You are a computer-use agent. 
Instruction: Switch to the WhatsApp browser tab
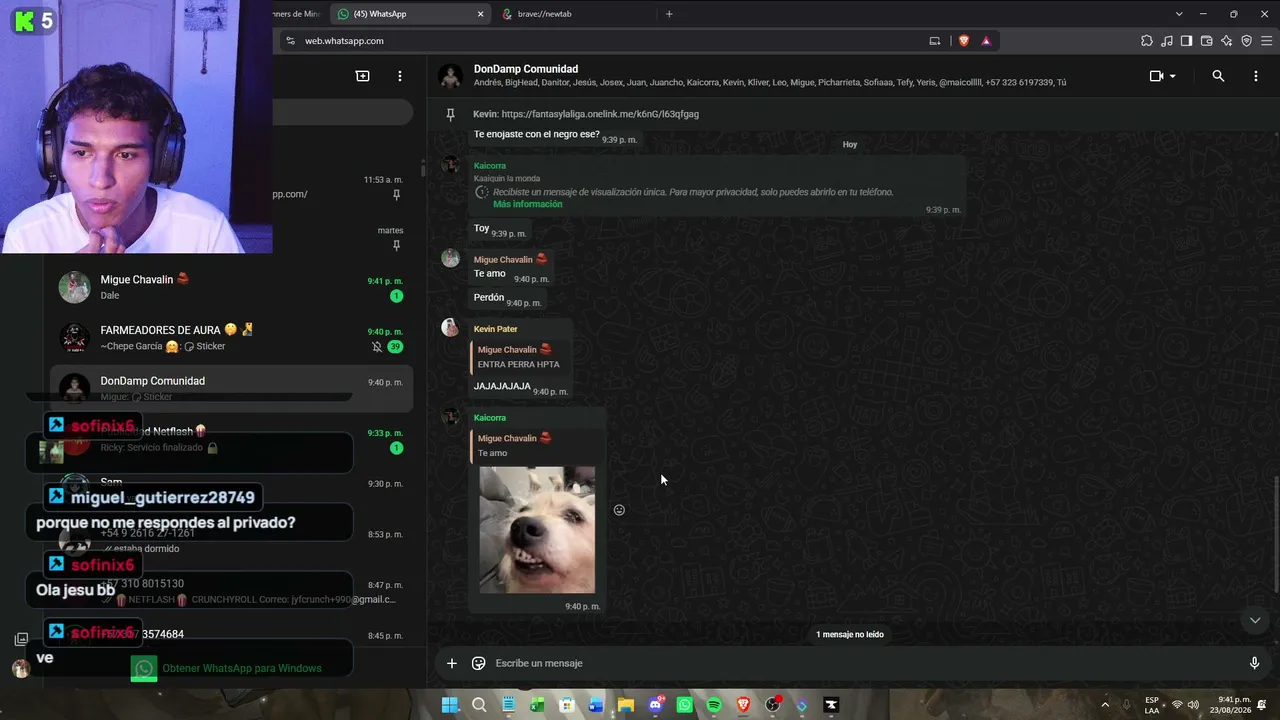click(x=410, y=14)
